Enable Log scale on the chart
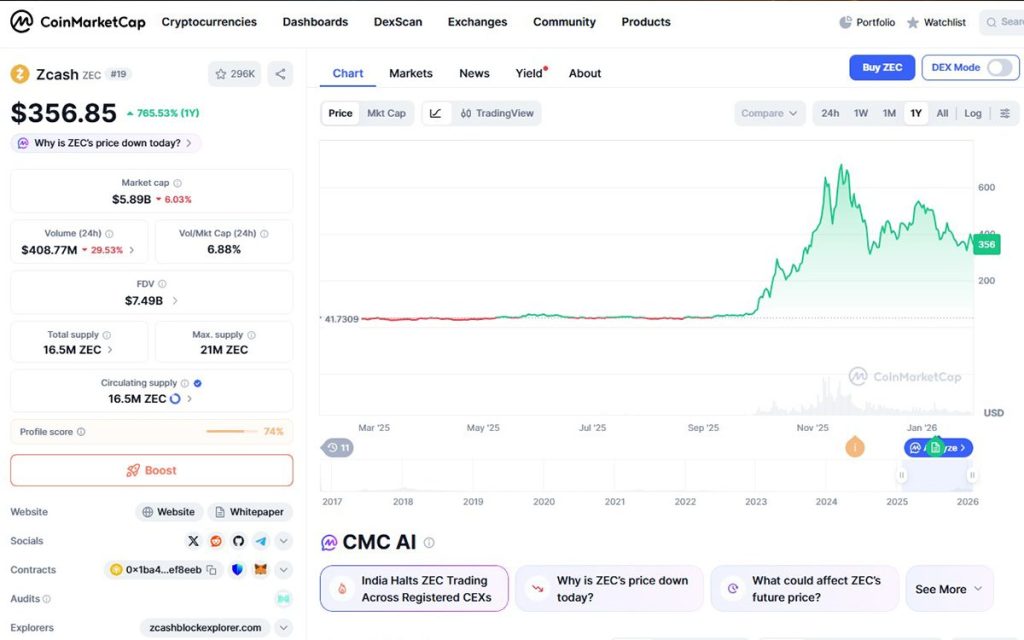Image resolution: width=1024 pixels, height=640 pixels. (973, 114)
